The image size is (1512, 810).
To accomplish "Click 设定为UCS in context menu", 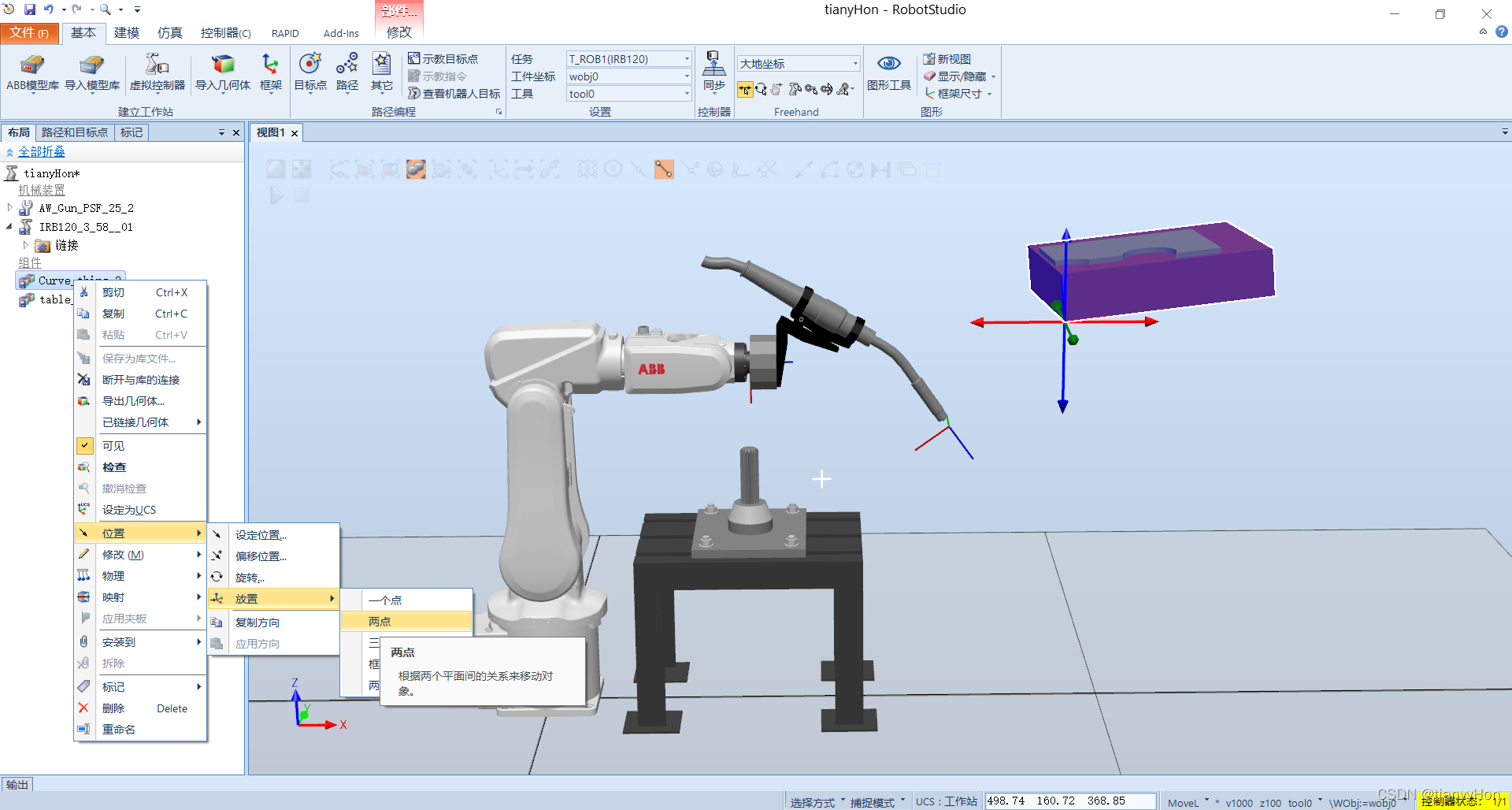I will [x=140, y=510].
